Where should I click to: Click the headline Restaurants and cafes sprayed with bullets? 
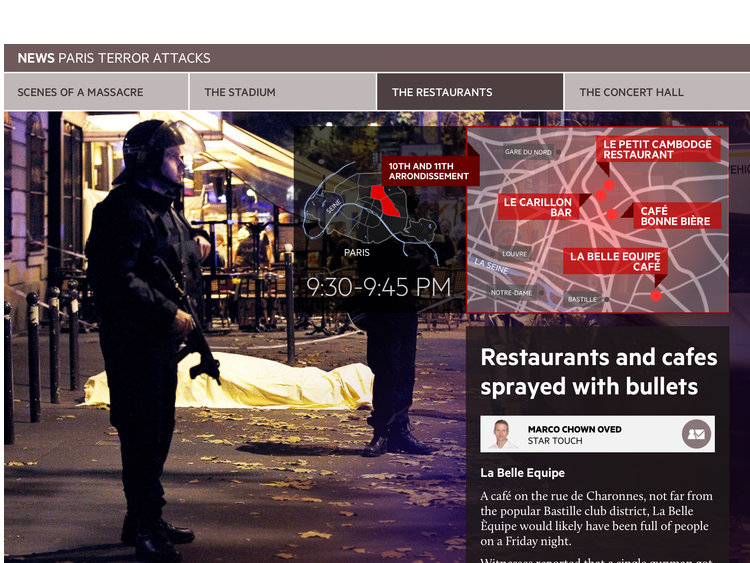point(599,372)
